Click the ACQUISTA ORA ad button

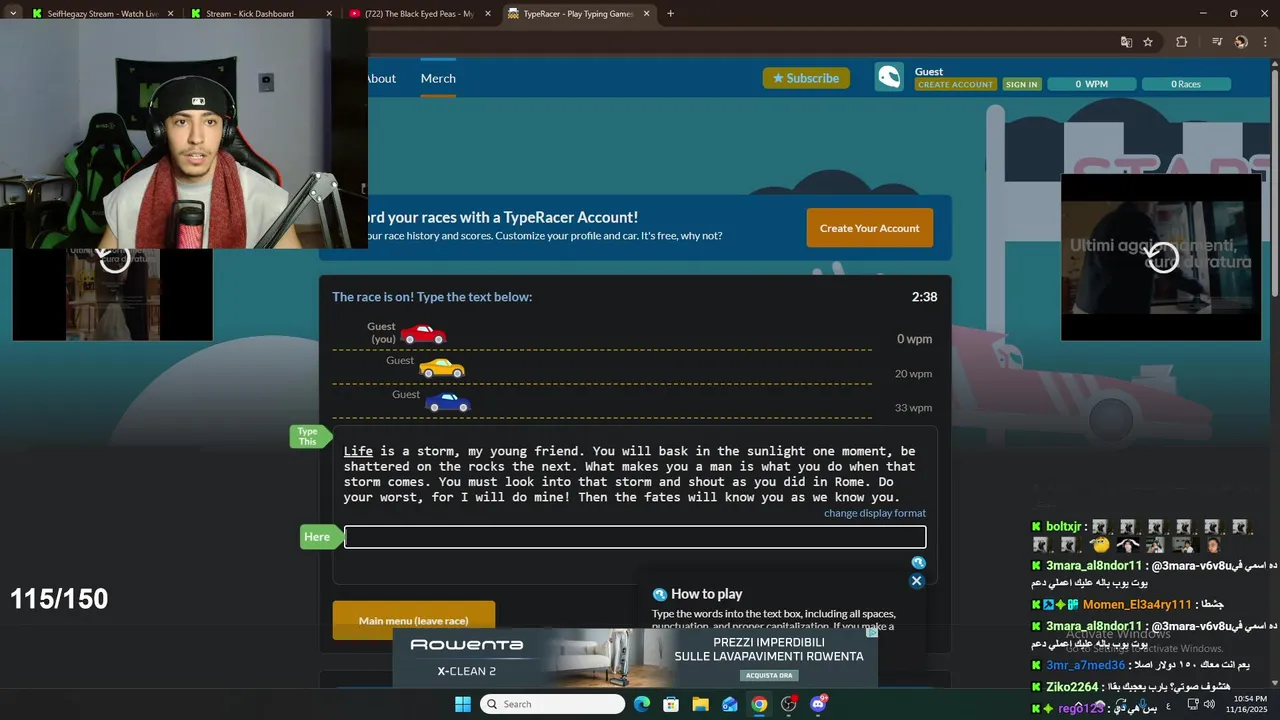769,675
